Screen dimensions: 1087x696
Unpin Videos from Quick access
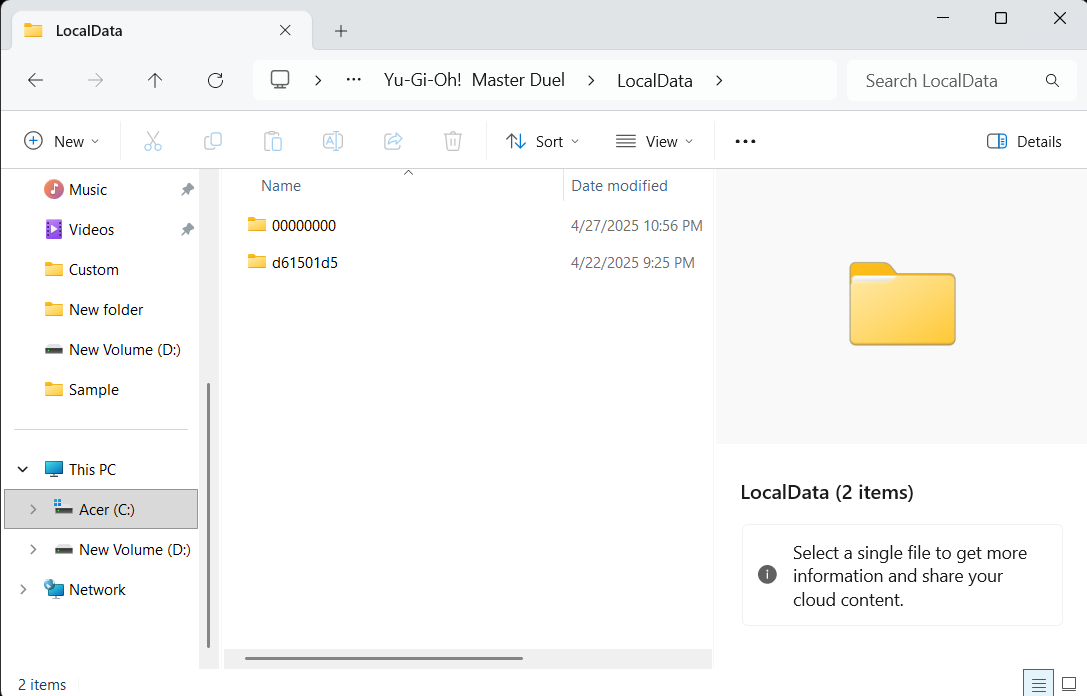(187, 229)
